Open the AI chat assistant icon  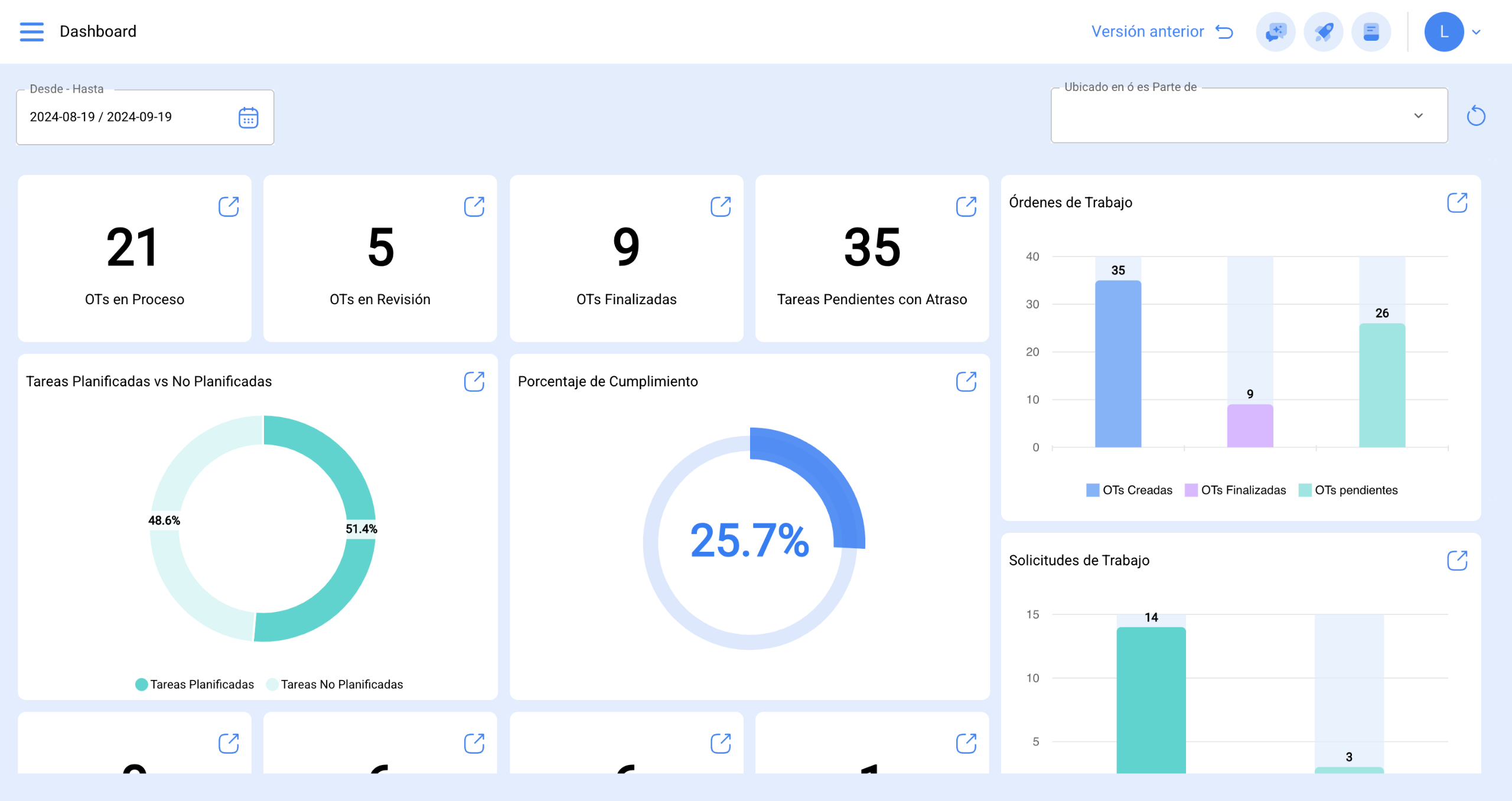pyautogui.click(x=1275, y=32)
